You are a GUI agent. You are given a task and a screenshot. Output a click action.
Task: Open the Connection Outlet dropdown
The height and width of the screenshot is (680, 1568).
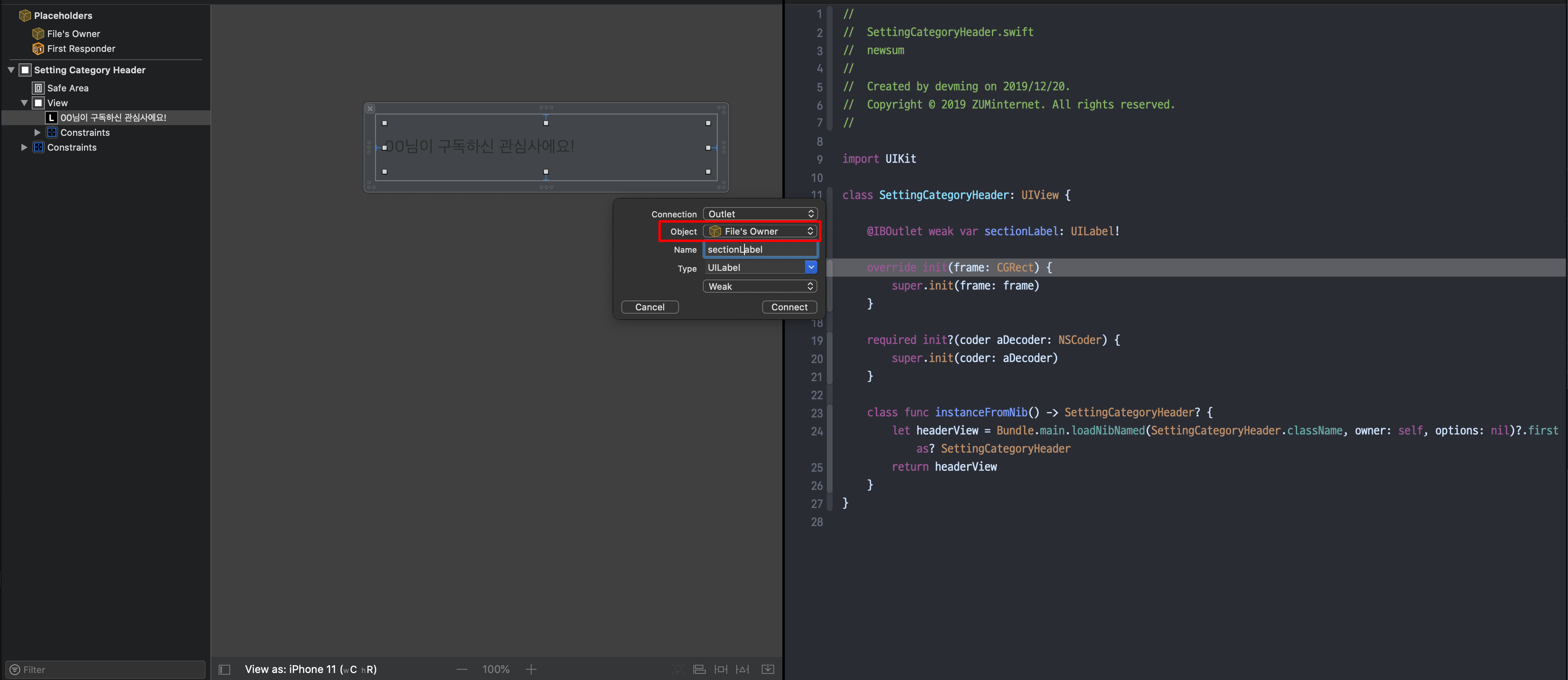[760, 214]
